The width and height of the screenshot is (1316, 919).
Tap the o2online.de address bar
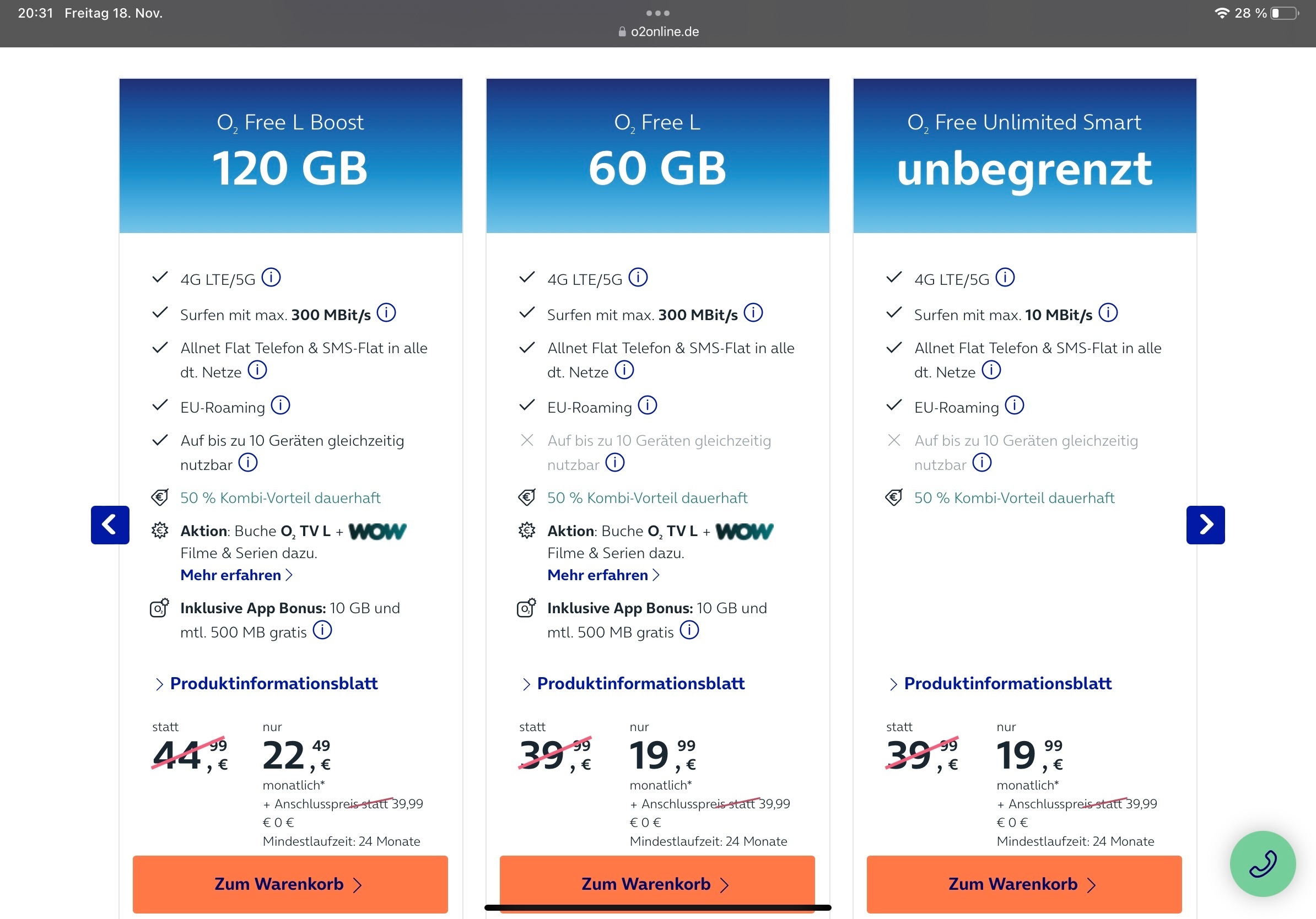tap(658, 31)
